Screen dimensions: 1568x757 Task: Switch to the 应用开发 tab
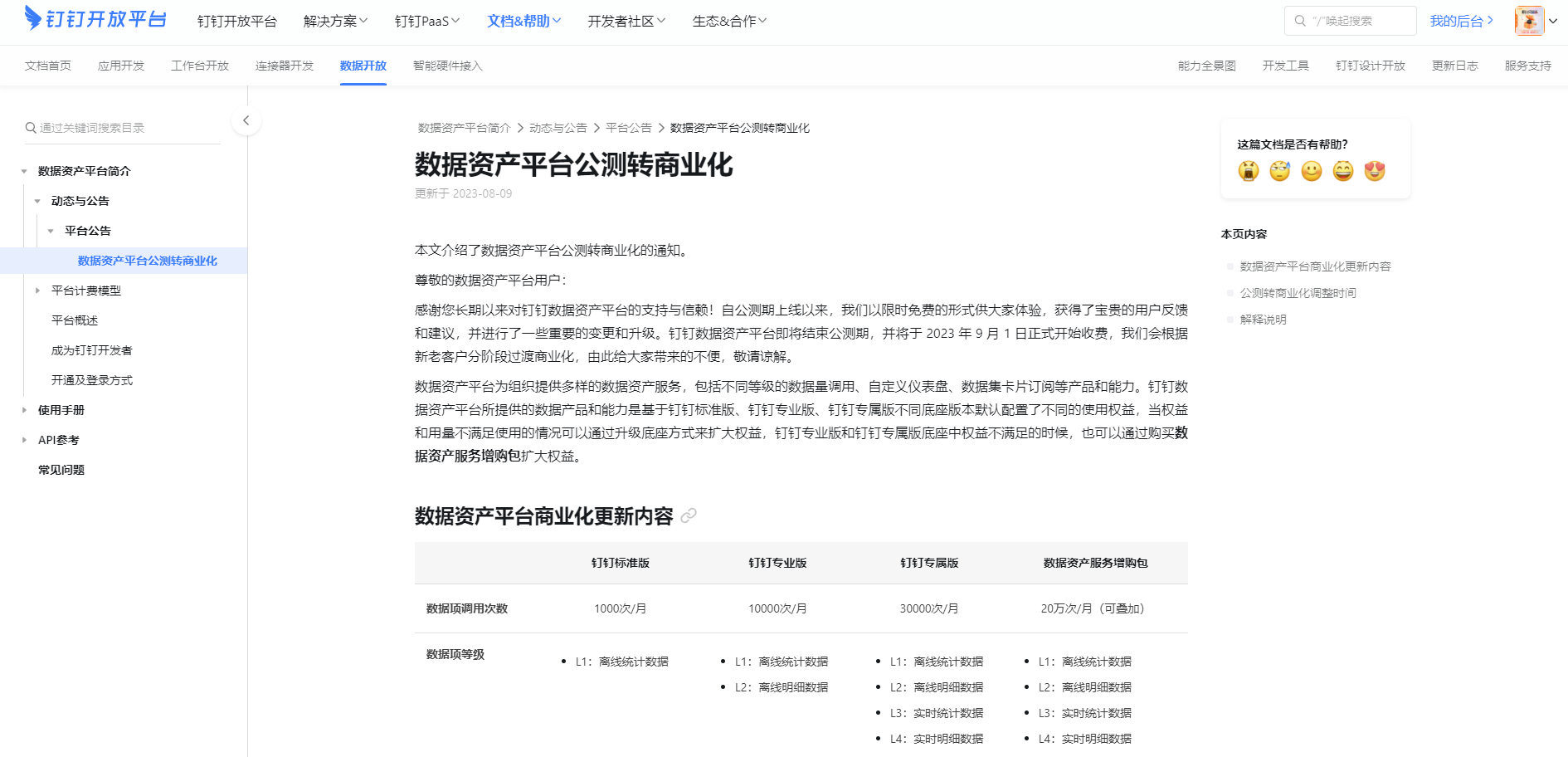pos(121,66)
